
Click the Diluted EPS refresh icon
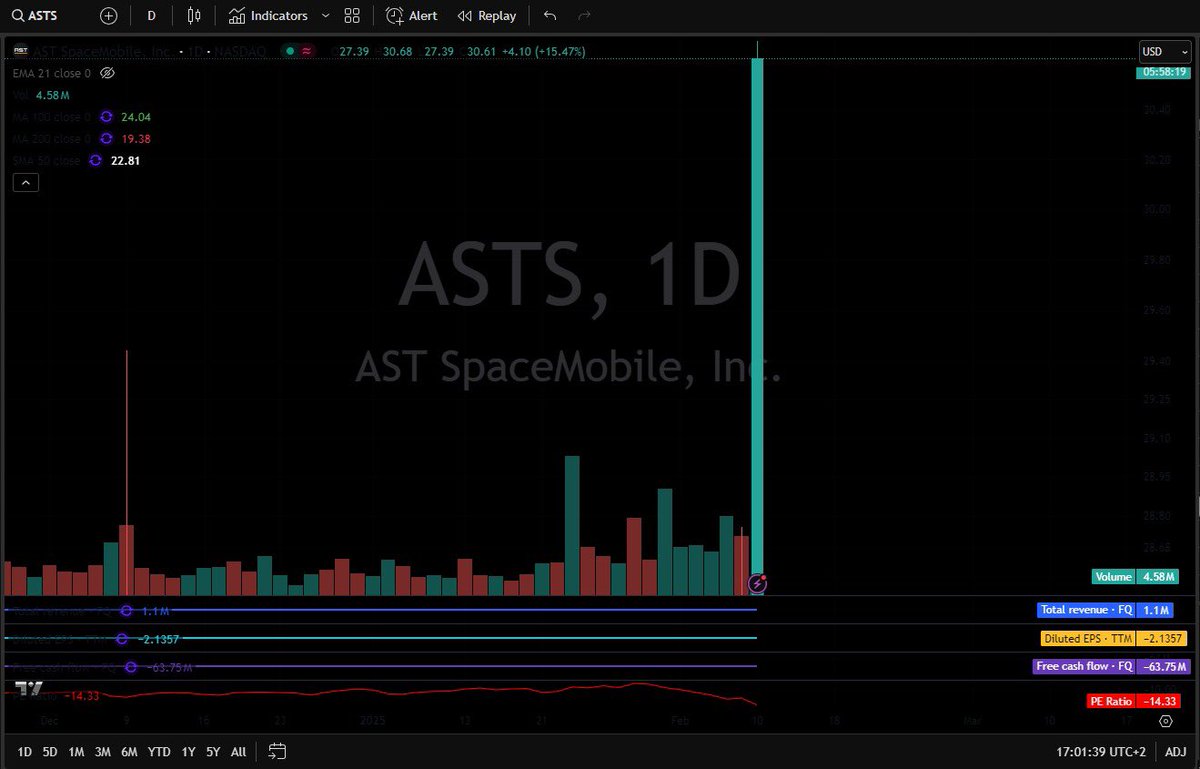[x=122, y=639]
